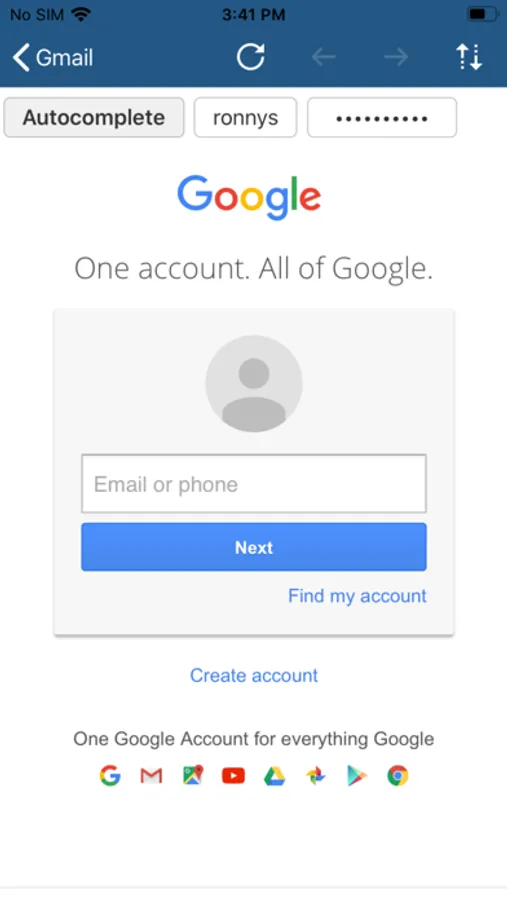
Task: Tap the Google Drive icon
Action: click(x=274, y=776)
